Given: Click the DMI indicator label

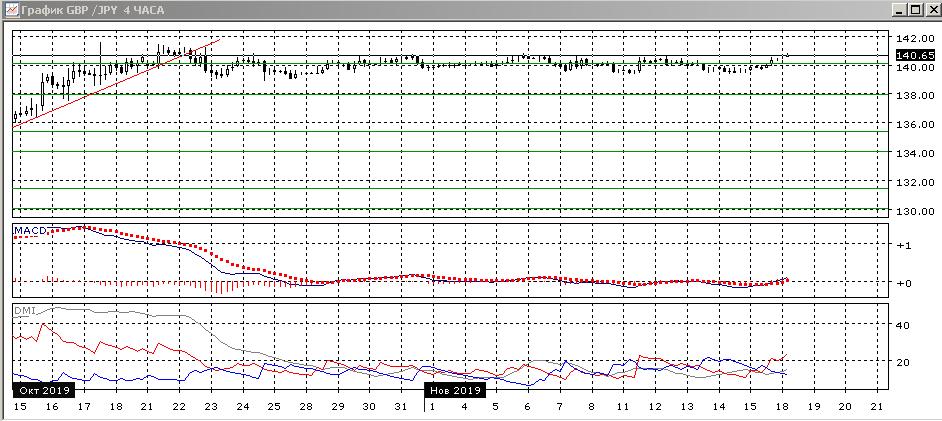Looking at the screenshot, I should tap(23, 311).
